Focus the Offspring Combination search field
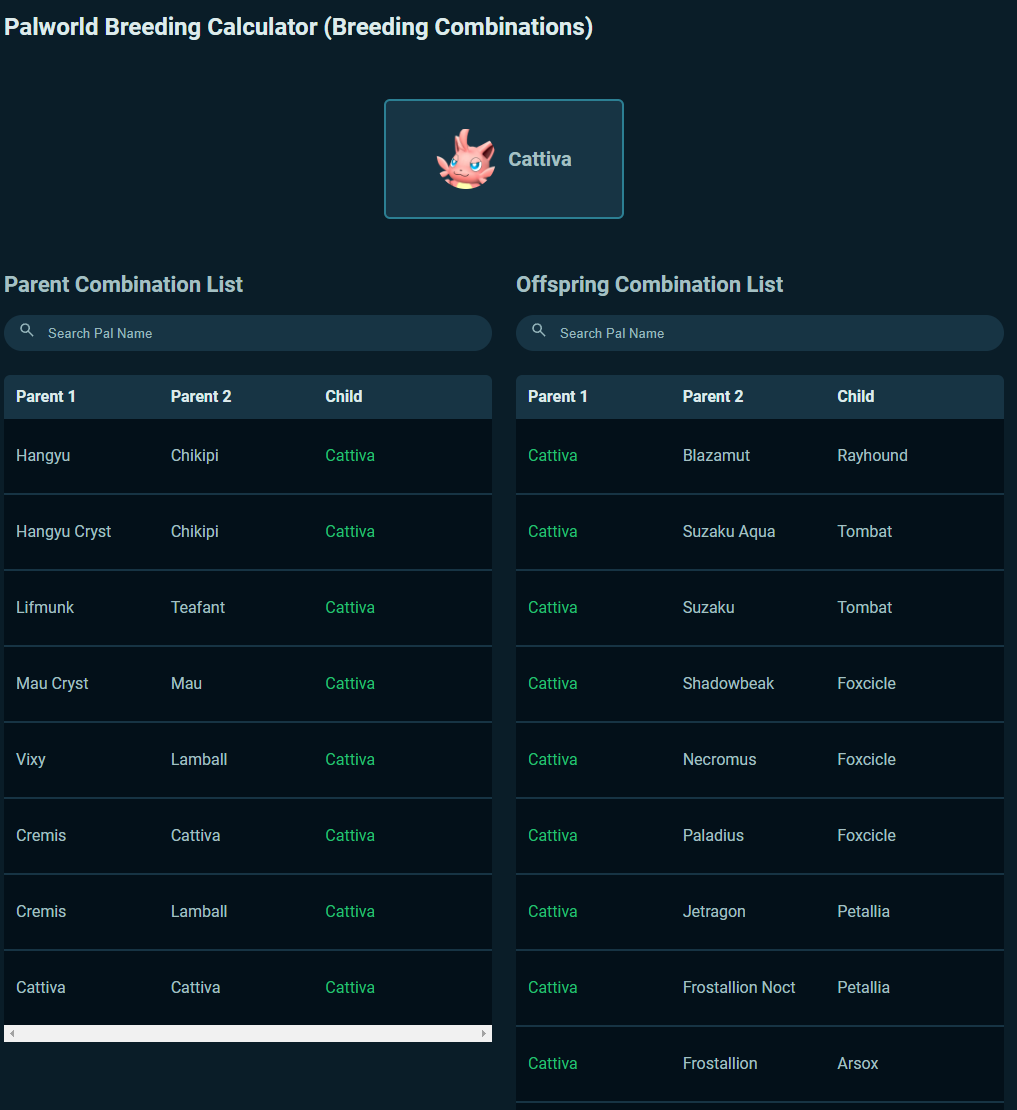Viewport: 1017px width, 1110px height. [759, 333]
